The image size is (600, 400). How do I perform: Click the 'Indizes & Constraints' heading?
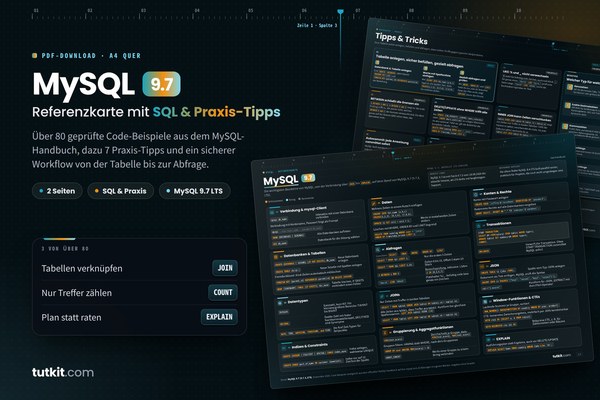coord(310,346)
